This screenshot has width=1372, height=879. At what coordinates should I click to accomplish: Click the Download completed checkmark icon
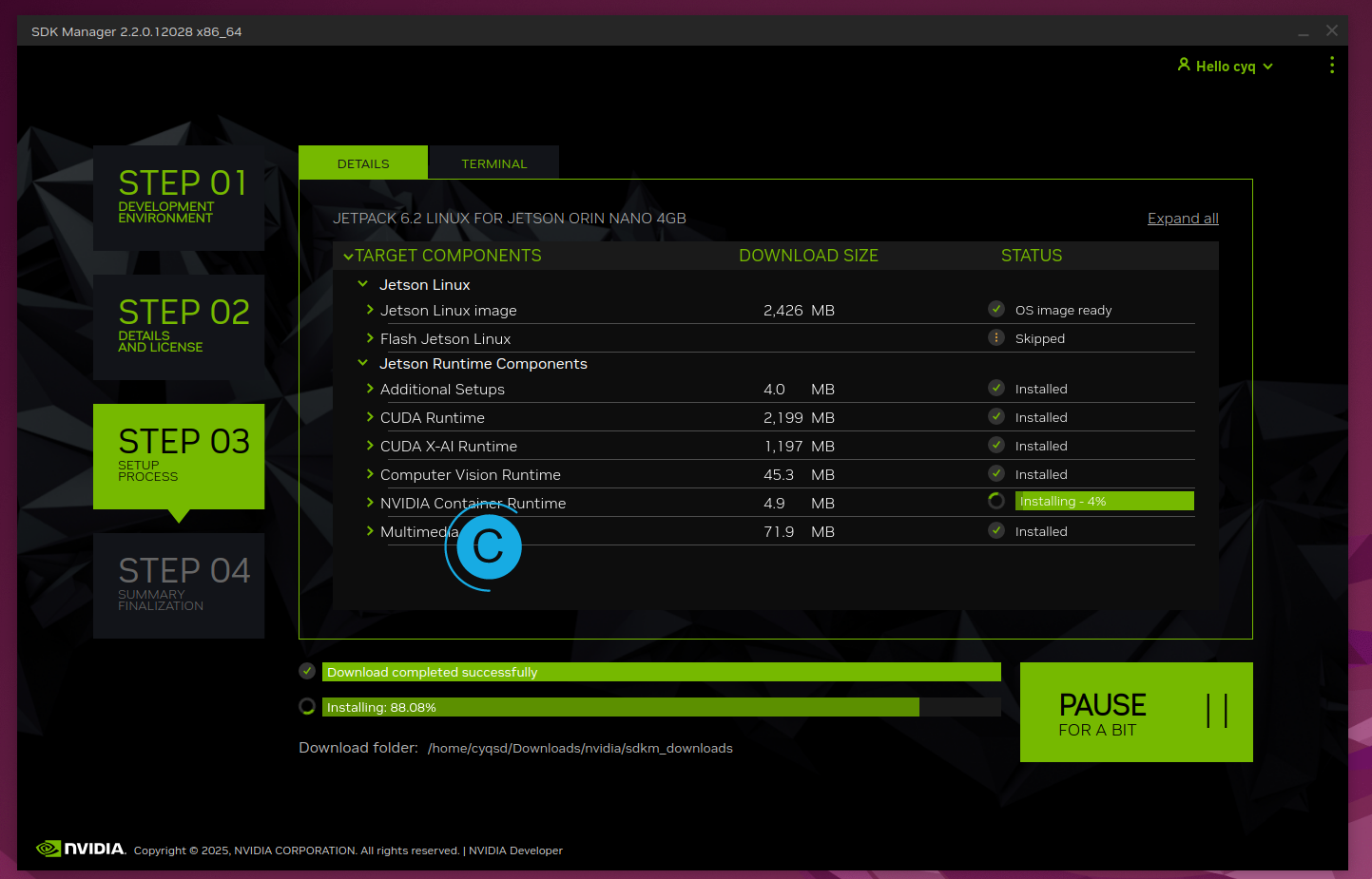pyautogui.click(x=307, y=671)
